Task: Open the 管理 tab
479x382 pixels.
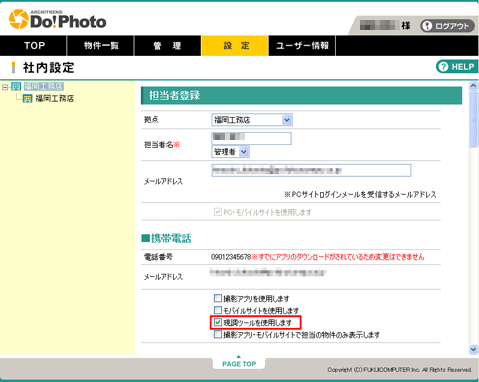Action: tap(168, 46)
